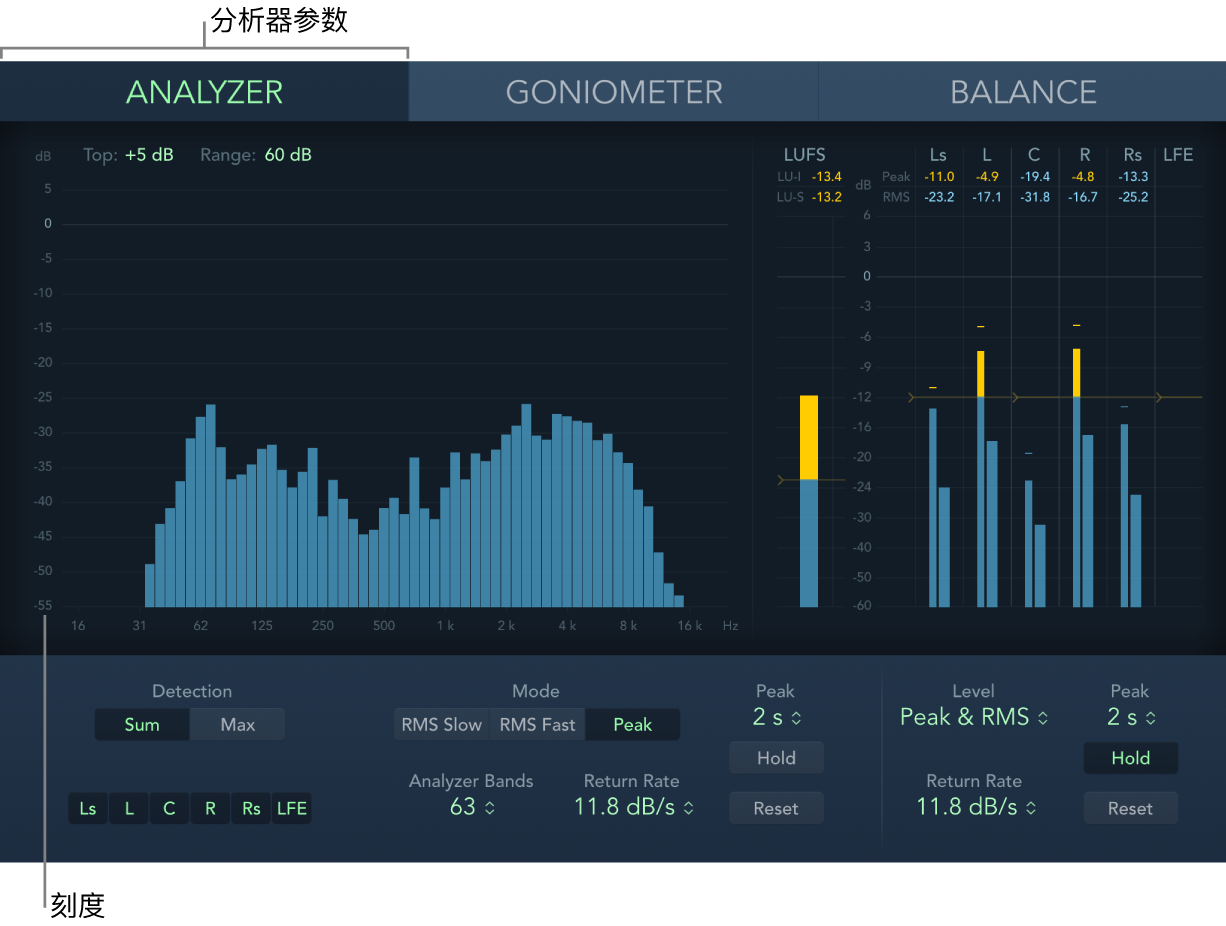This screenshot has height=926, width=1226.
Task: Click the L RMS value -17.1
Action: point(986,197)
